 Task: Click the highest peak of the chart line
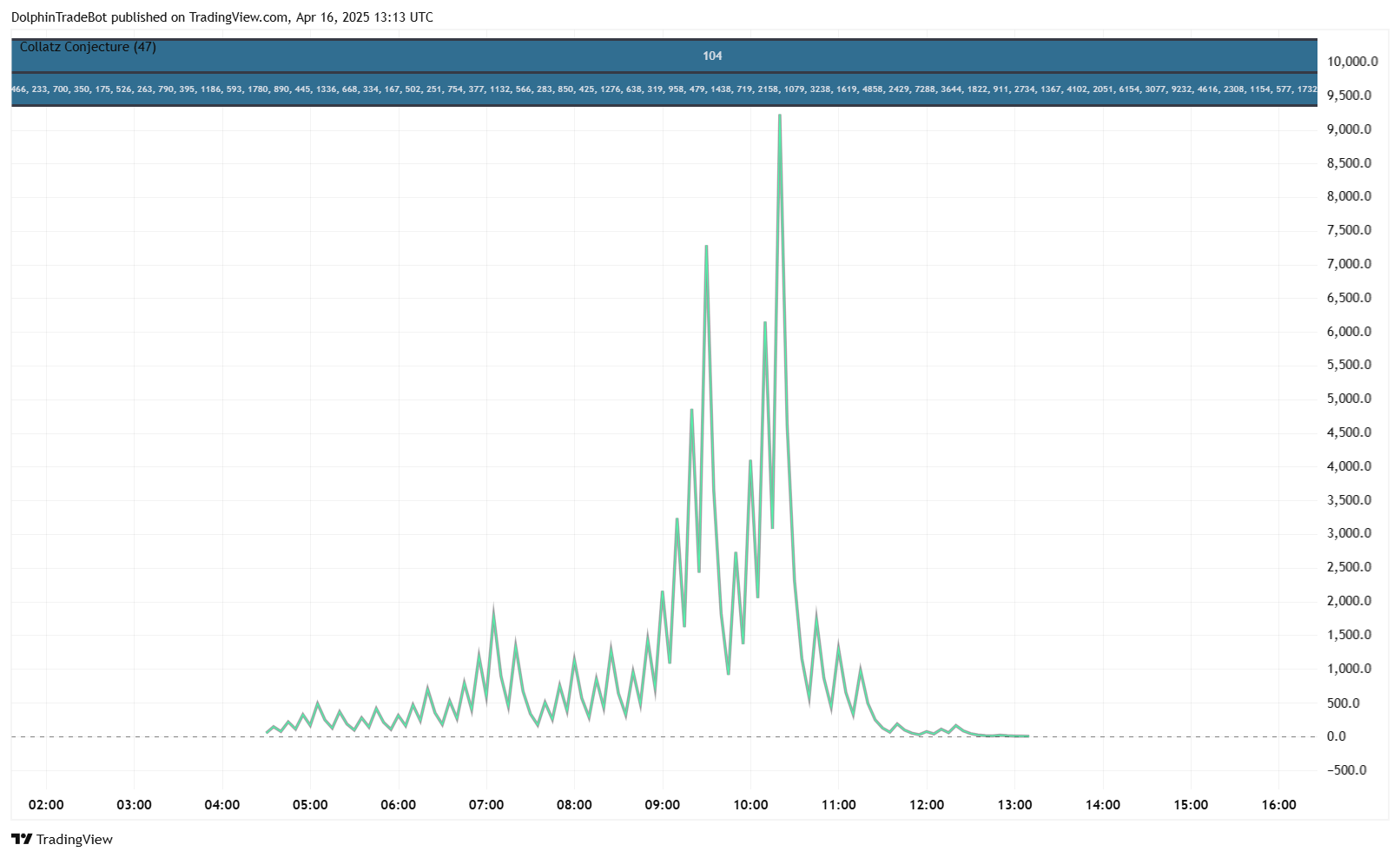point(780,115)
